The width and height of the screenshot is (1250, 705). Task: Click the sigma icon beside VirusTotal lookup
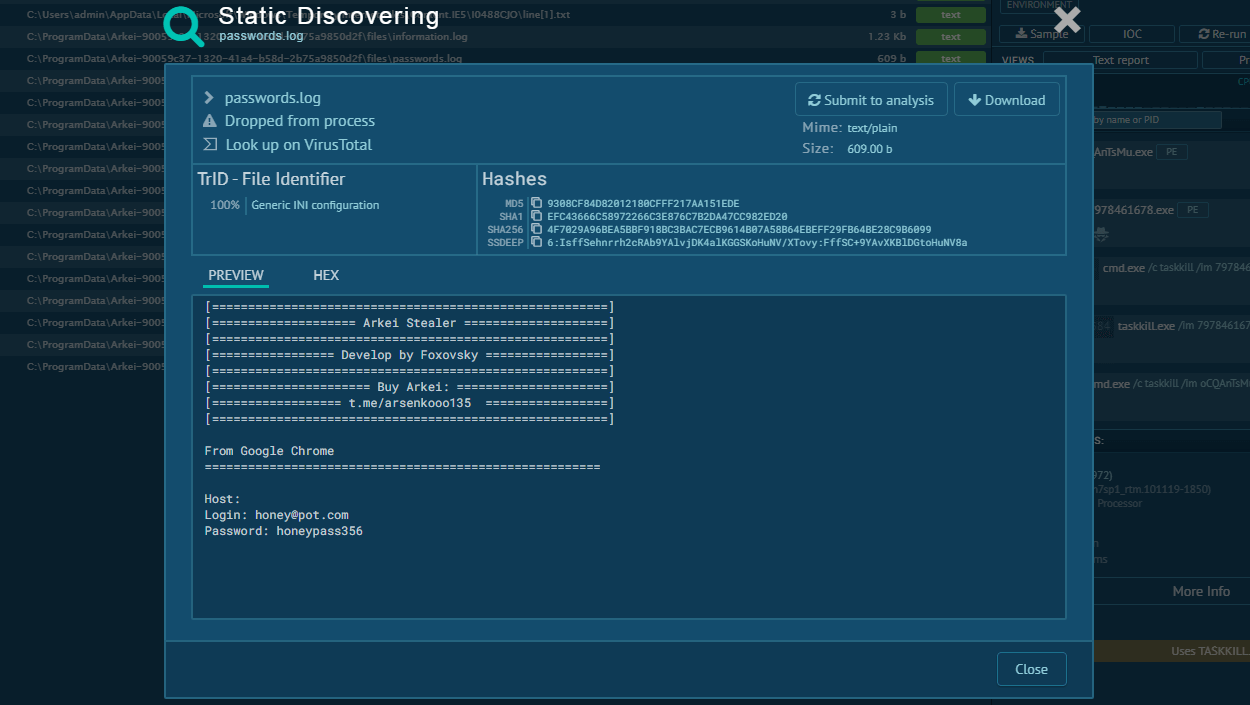click(210, 144)
